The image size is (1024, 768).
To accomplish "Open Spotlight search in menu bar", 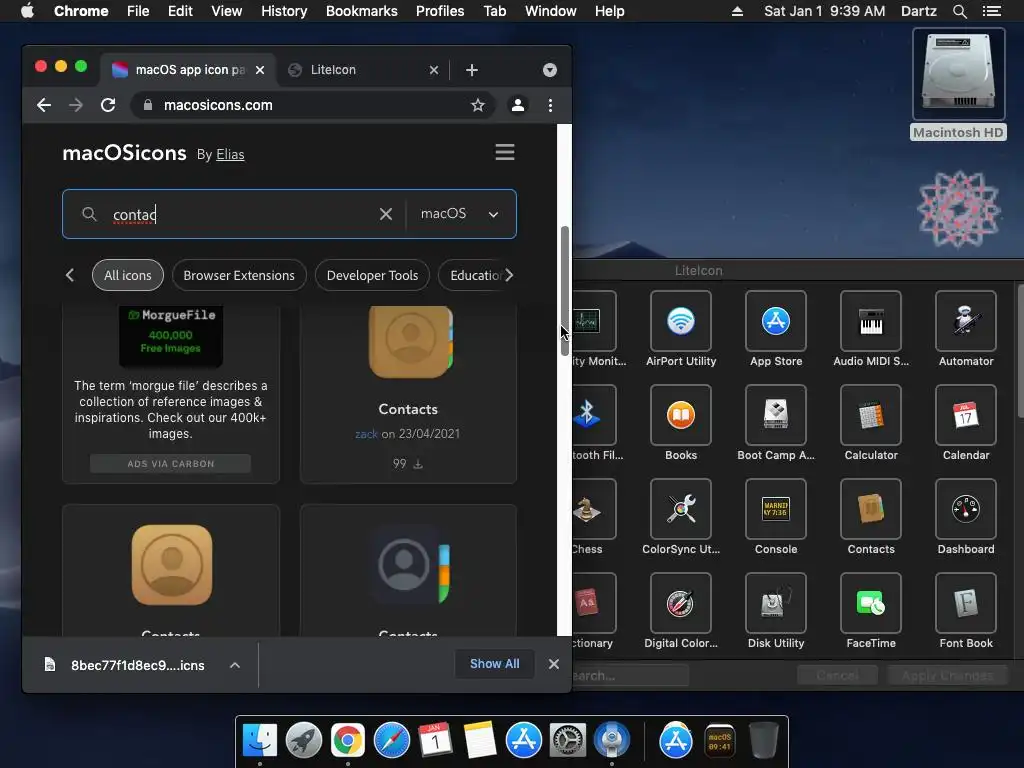I will click(x=959, y=11).
